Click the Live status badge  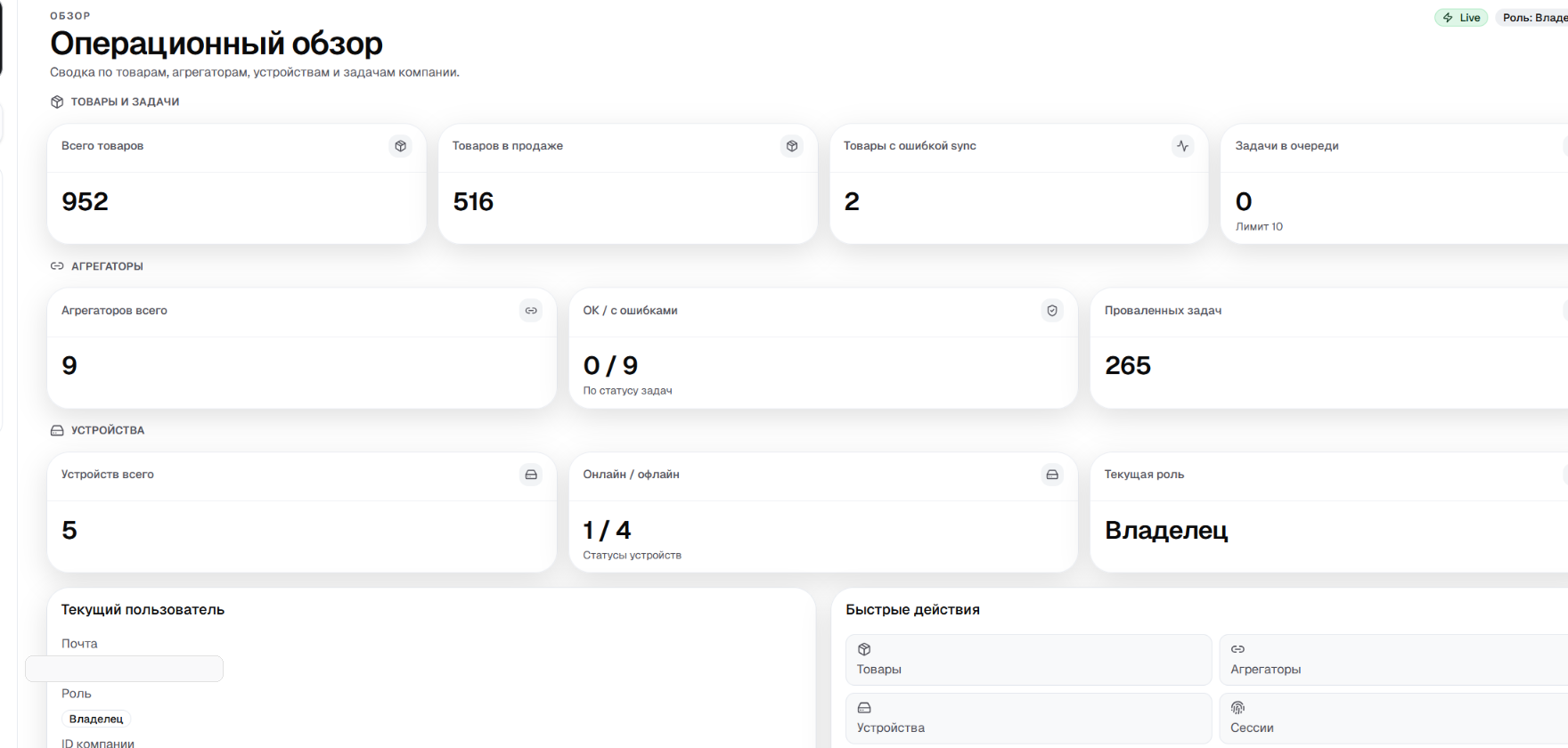point(1461,18)
